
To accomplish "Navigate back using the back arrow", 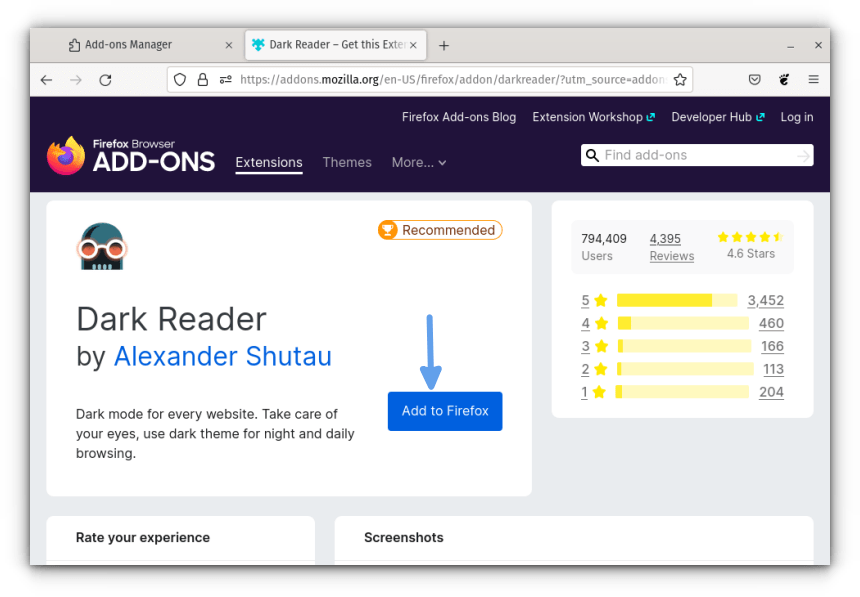I will [46, 79].
